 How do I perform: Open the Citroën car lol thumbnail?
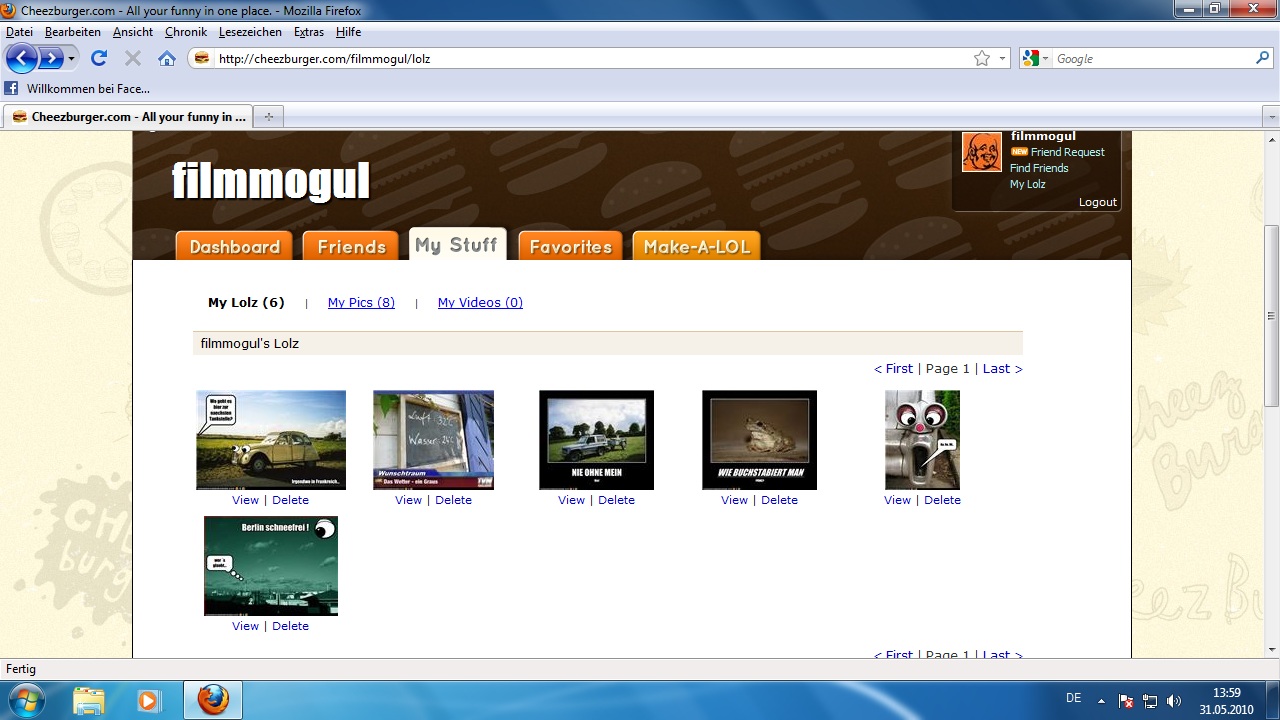(x=271, y=440)
